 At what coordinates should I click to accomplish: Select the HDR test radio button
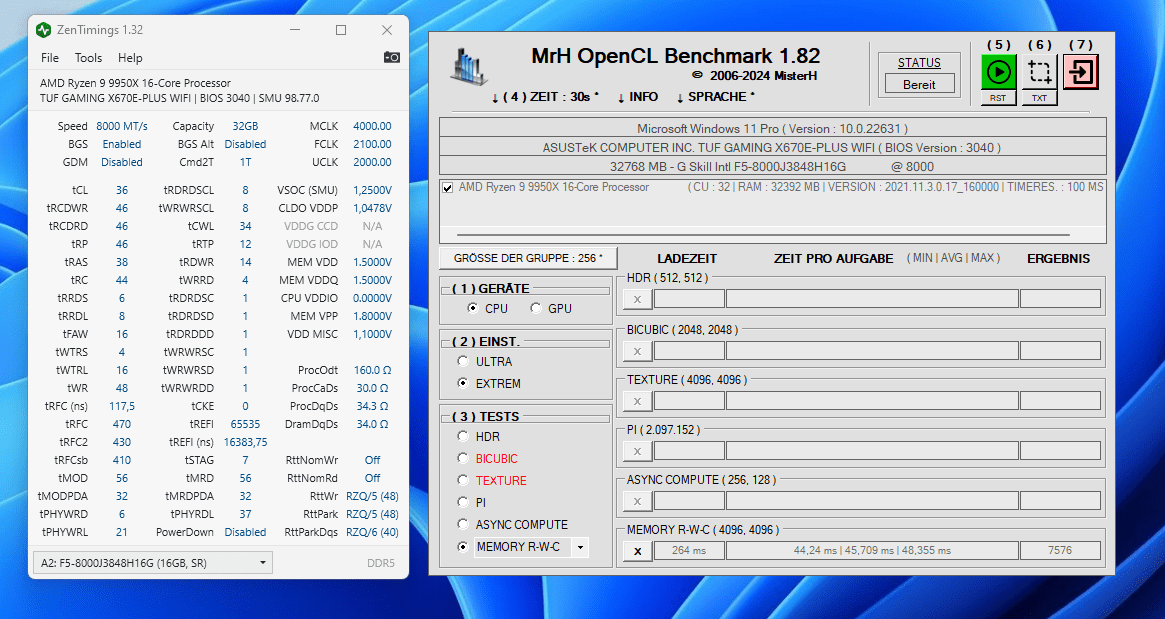pos(463,436)
